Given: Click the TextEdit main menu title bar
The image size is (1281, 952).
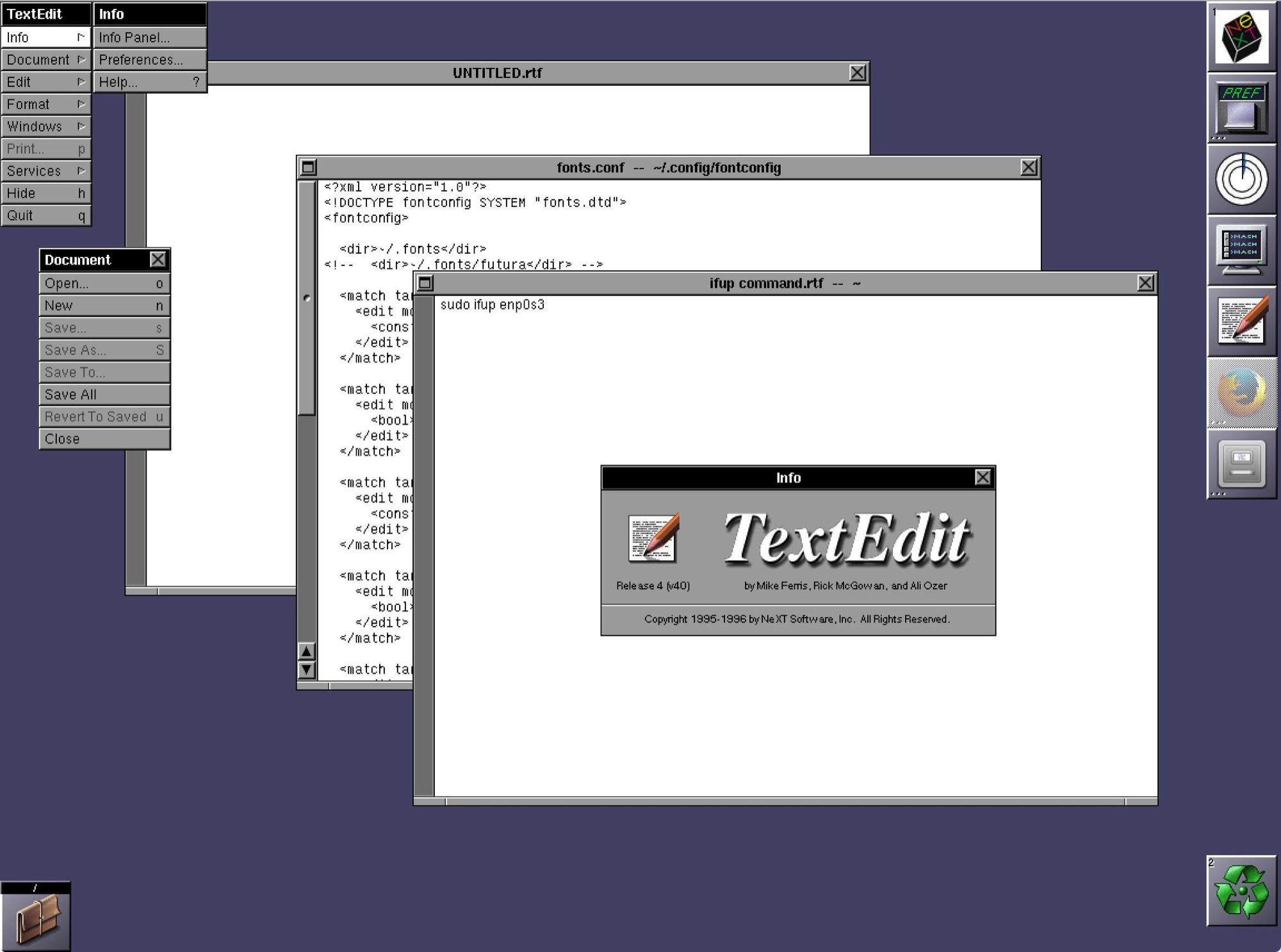Looking at the screenshot, I should pos(46,14).
